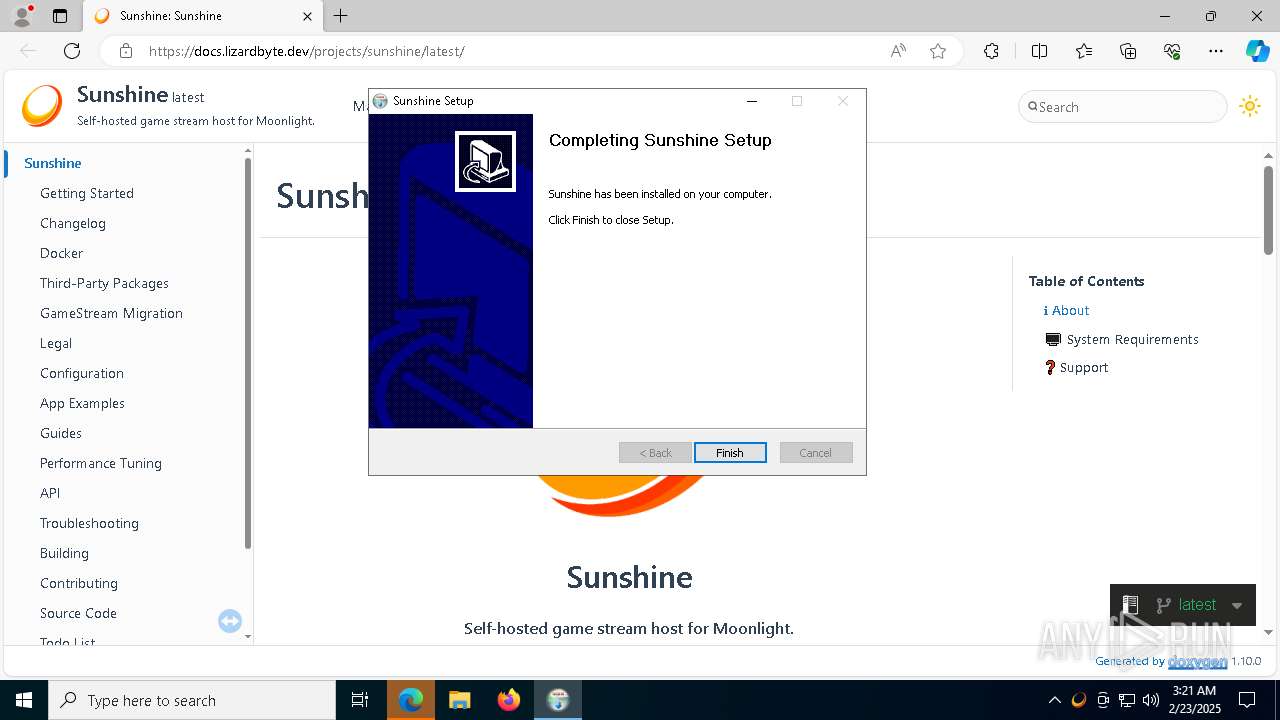This screenshot has width=1280, height=720.
Task: Click the docs book icon in version flyout
Action: [x=1130, y=604]
